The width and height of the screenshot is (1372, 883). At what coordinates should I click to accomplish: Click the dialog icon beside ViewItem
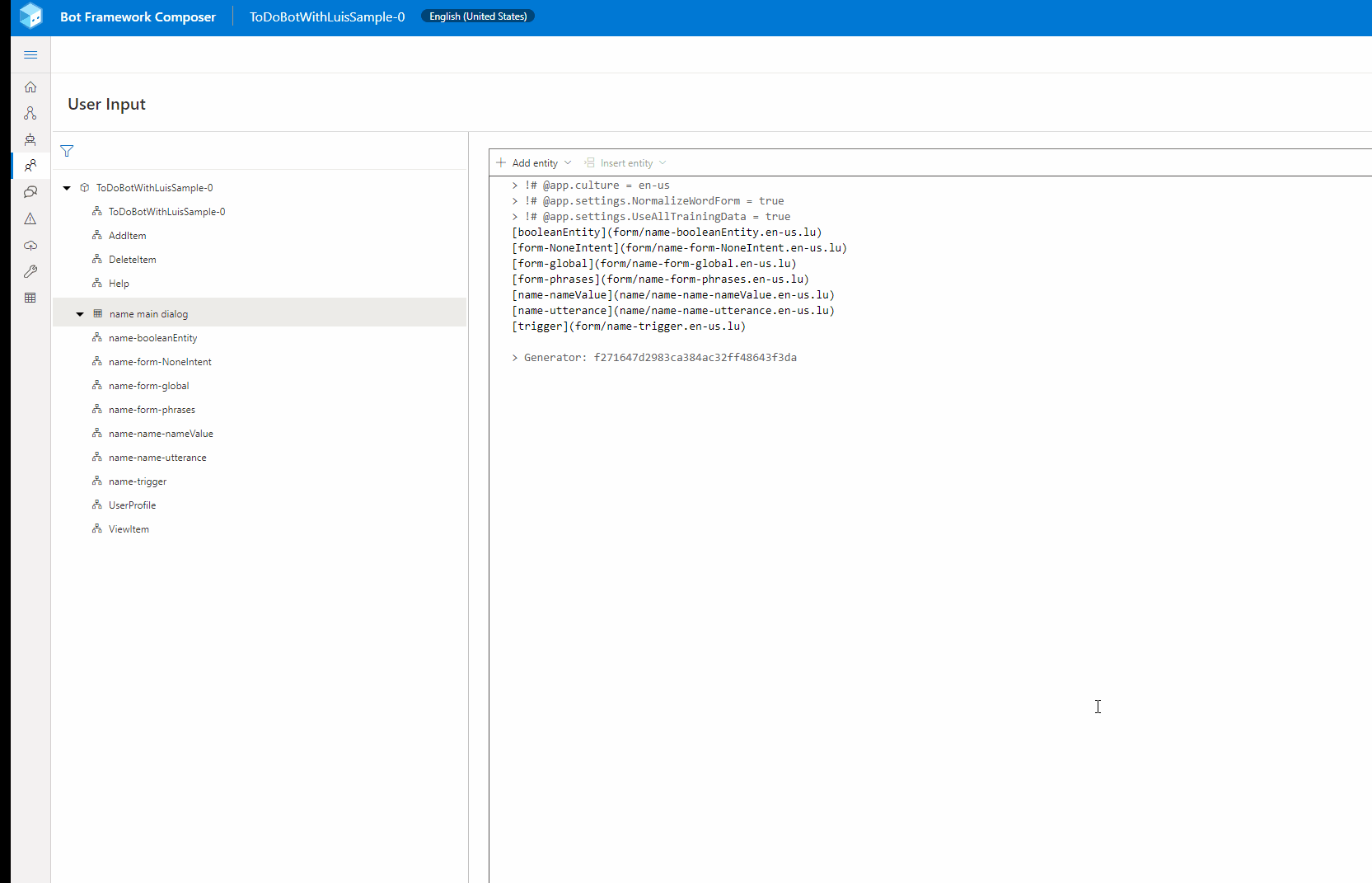coord(96,528)
